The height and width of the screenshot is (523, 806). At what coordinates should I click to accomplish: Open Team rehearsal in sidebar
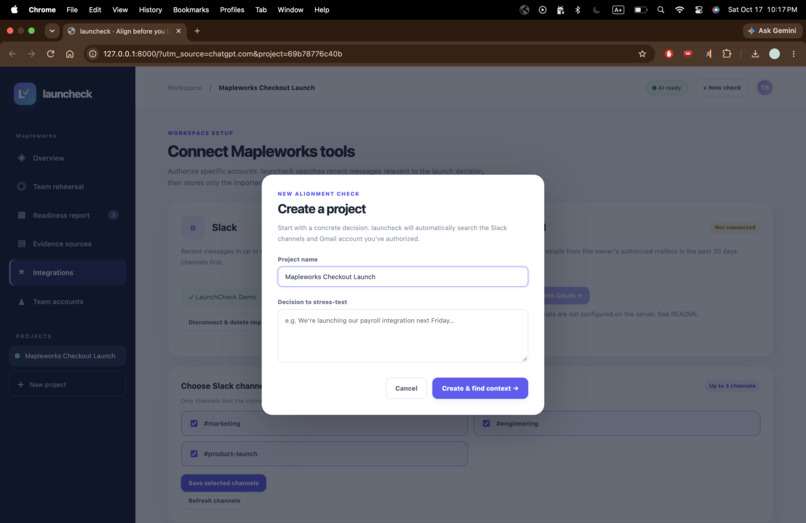pos(67,186)
